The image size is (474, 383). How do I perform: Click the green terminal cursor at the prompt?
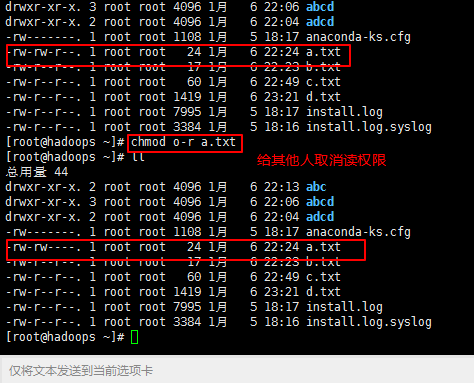(x=134, y=337)
